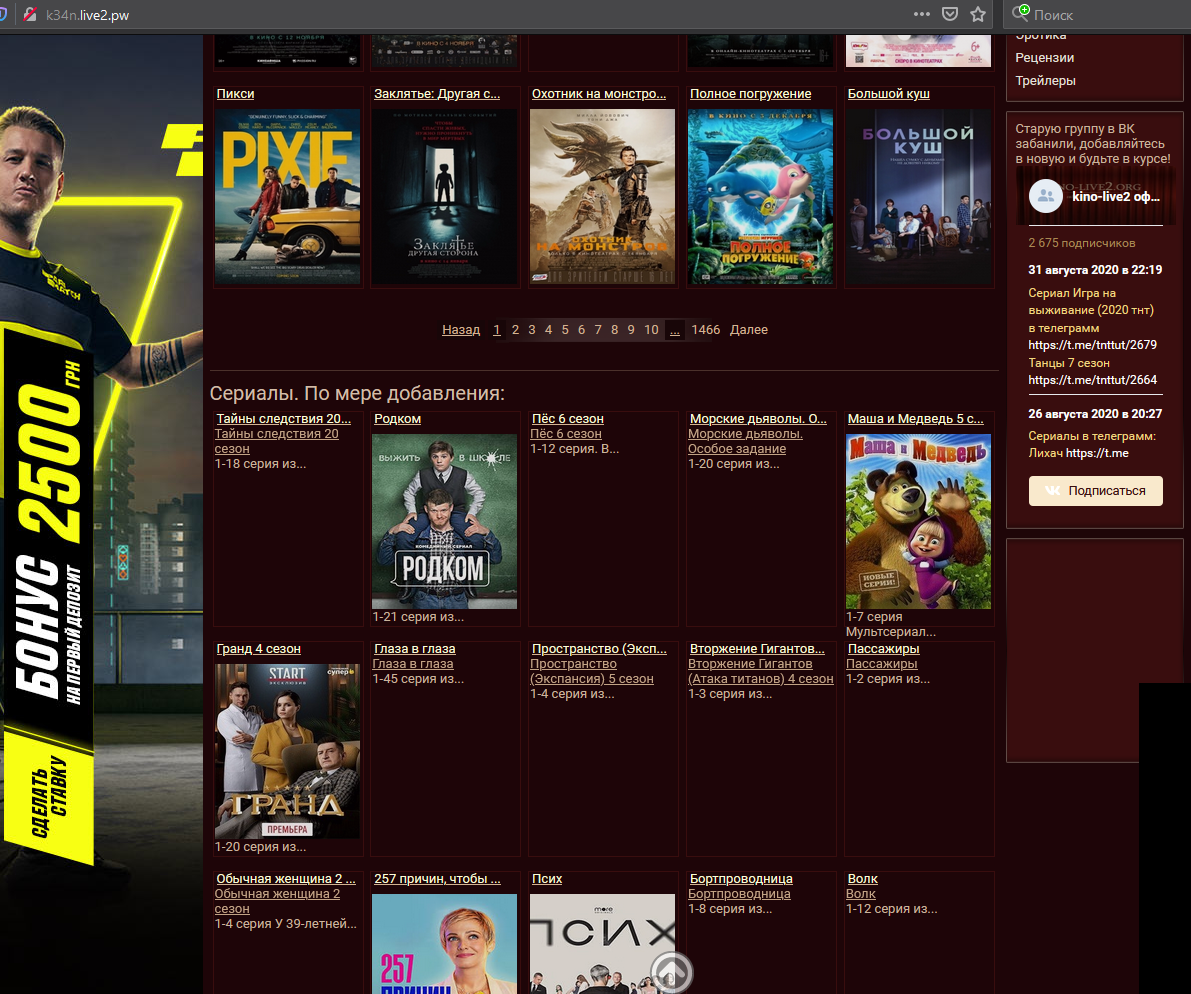Open the page actions three-dots menu

(x=921, y=14)
